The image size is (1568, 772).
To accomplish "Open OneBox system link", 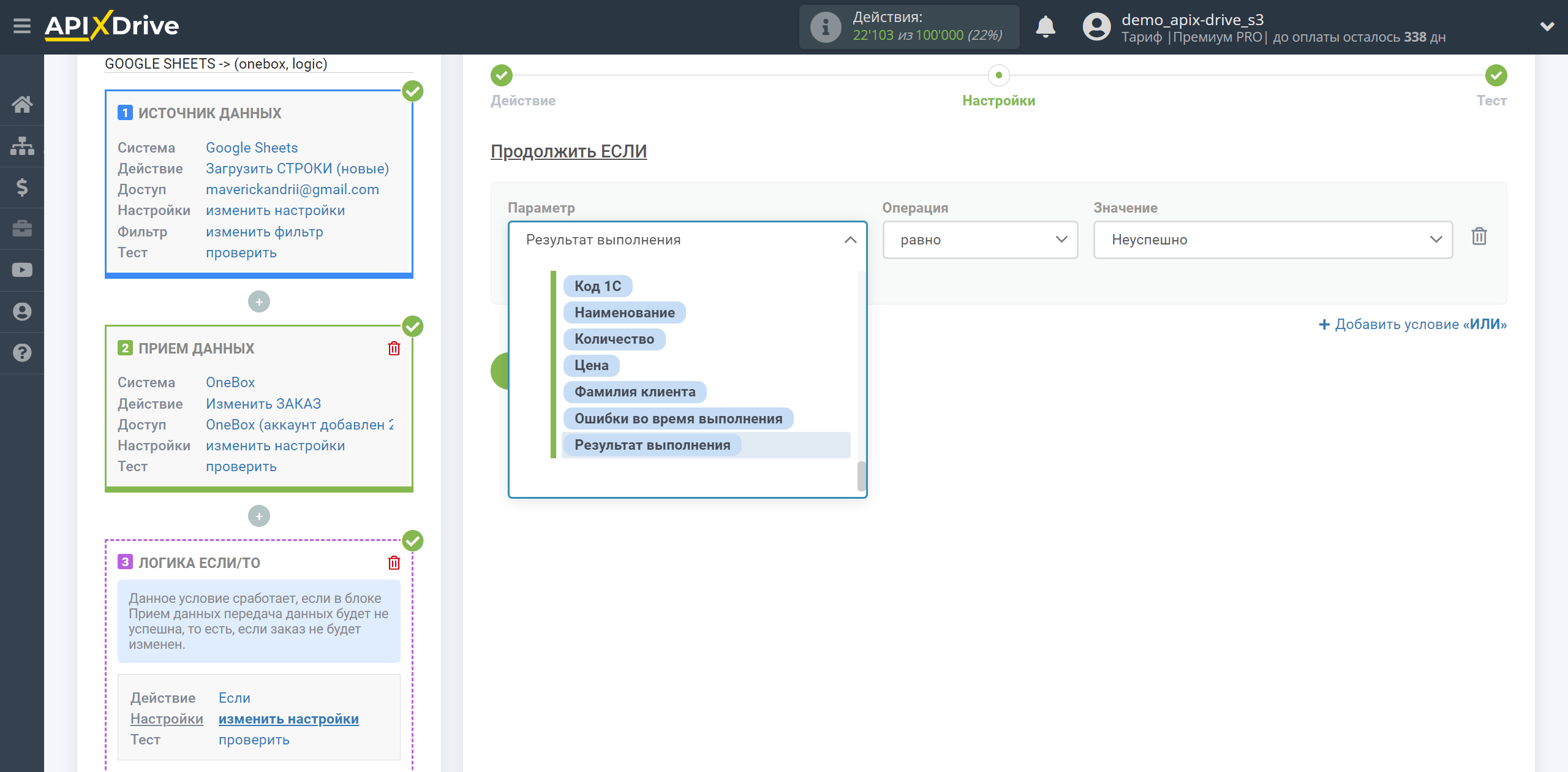I will (x=230, y=382).
